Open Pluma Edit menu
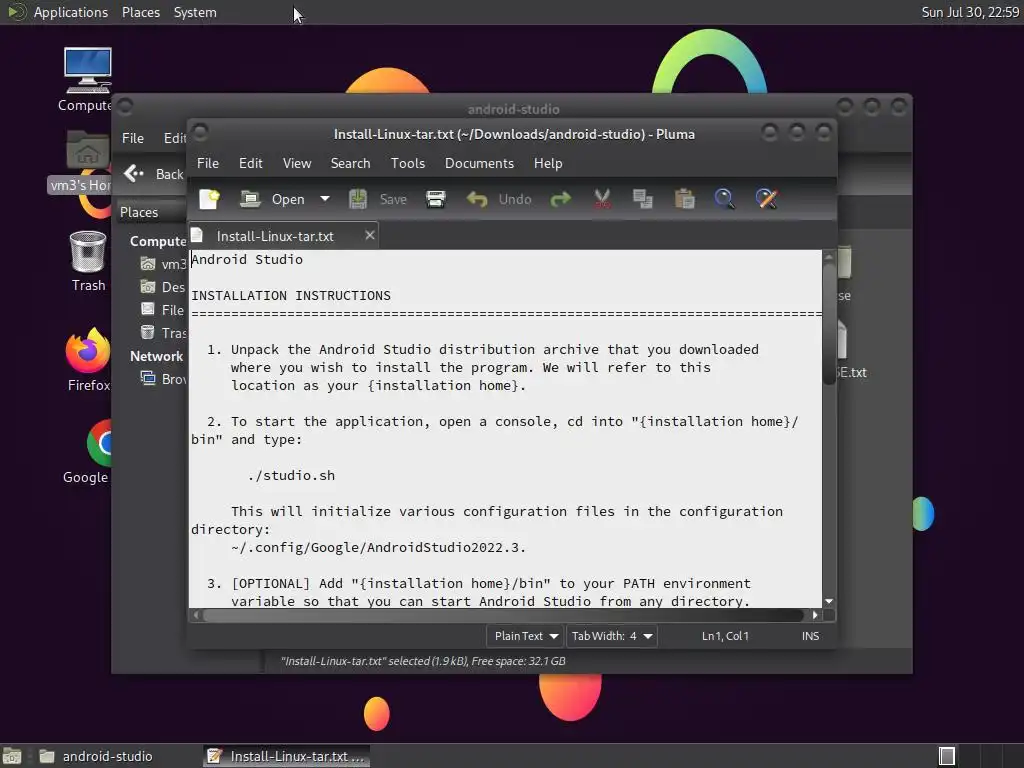The height and width of the screenshot is (768, 1024). coord(250,163)
